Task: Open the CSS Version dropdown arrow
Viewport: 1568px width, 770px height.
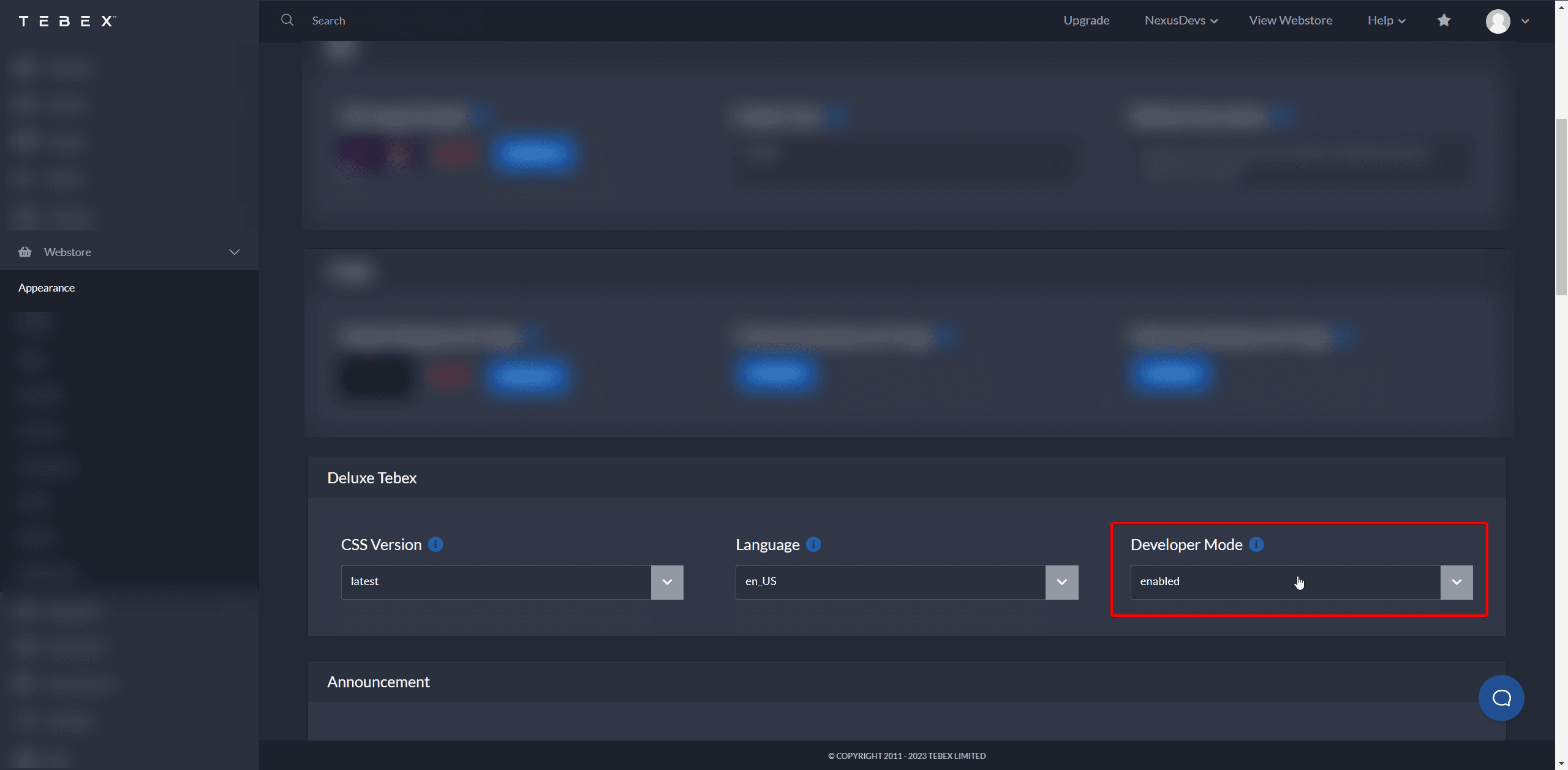Action: [x=667, y=582]
